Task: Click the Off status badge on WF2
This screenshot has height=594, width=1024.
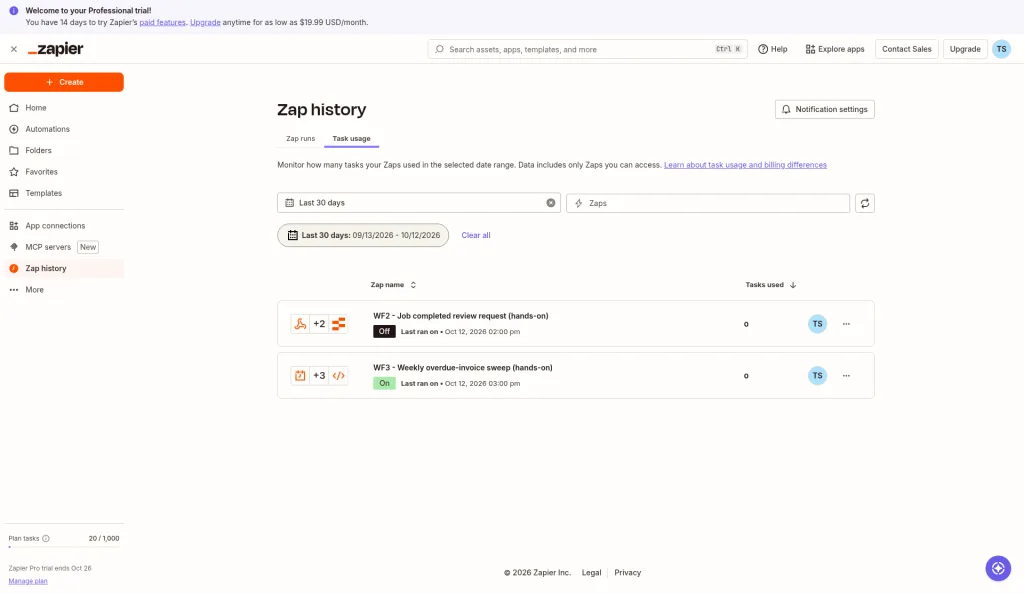Action: pyautogui.click(x=384, y=332)
